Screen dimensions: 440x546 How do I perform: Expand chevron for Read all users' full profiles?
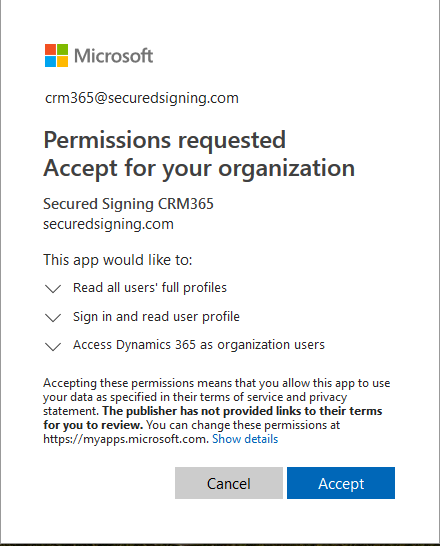coord(53,289)
